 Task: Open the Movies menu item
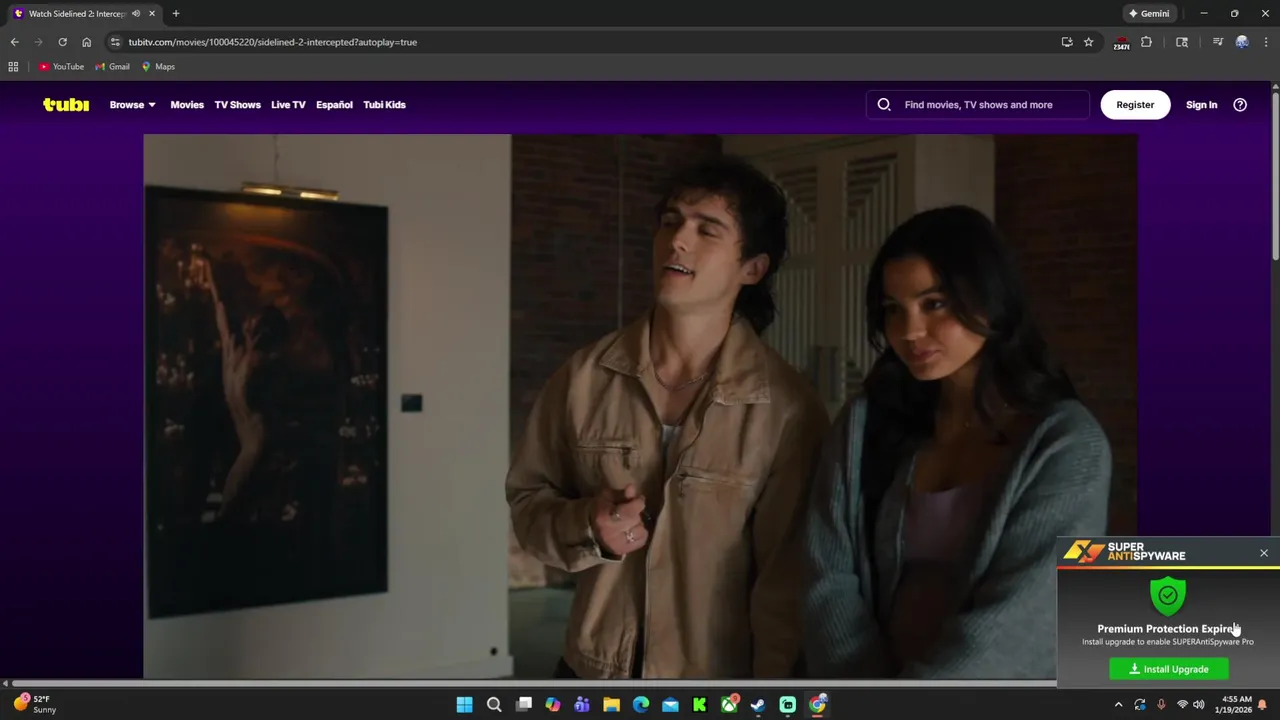point(187,104)
